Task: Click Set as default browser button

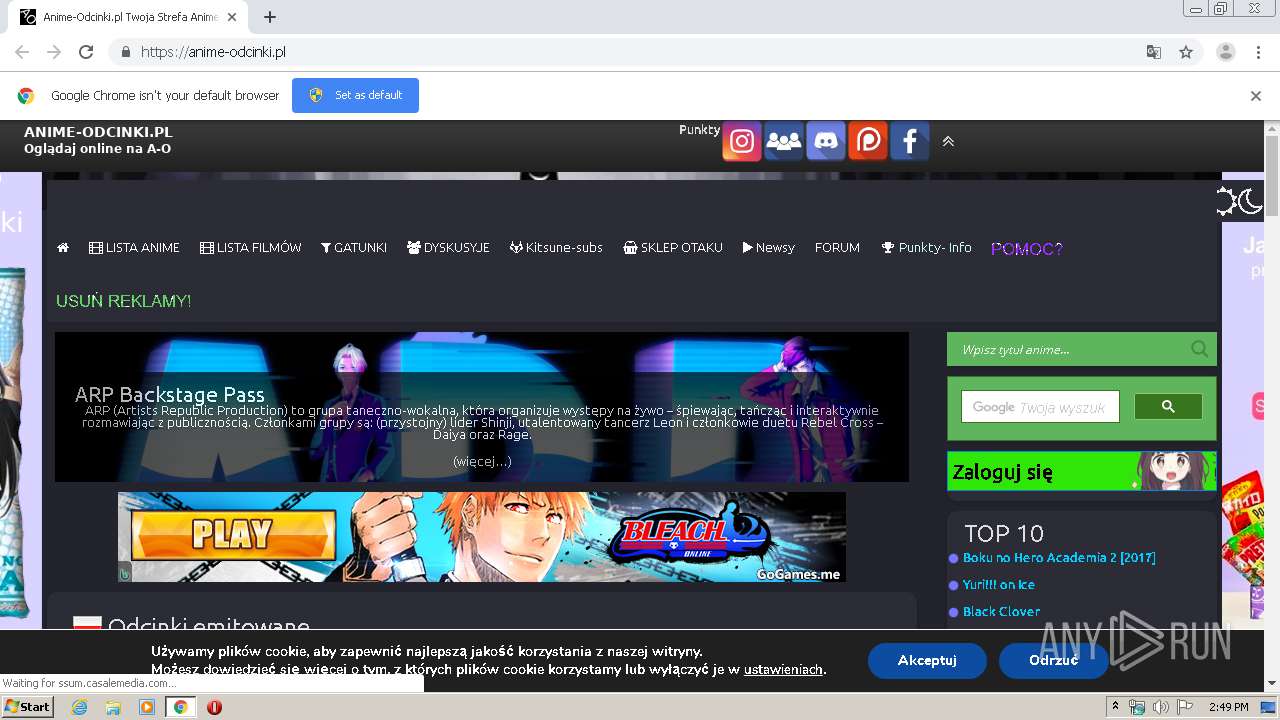Action: pos(355,95)
